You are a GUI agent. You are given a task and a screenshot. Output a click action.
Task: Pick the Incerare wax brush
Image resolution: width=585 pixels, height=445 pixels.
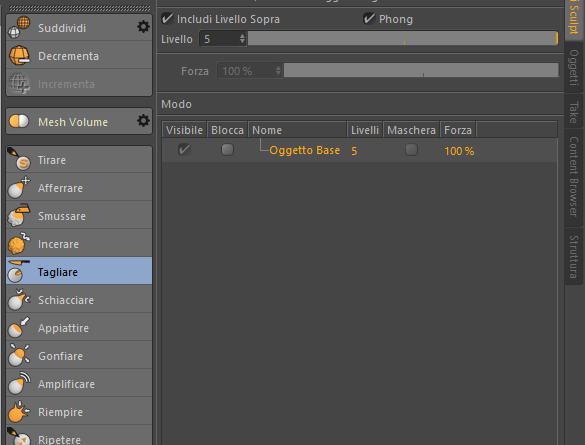coord(79,244)
